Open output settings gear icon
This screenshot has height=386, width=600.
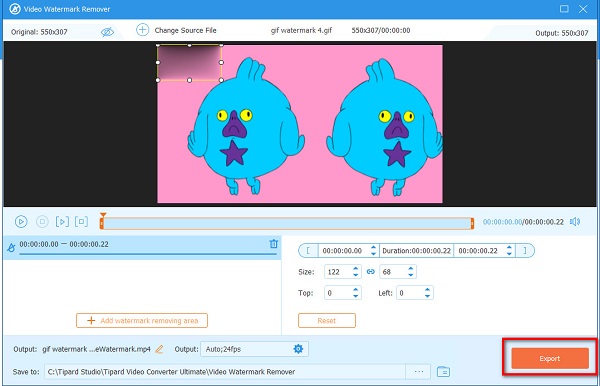coord(298,349)
